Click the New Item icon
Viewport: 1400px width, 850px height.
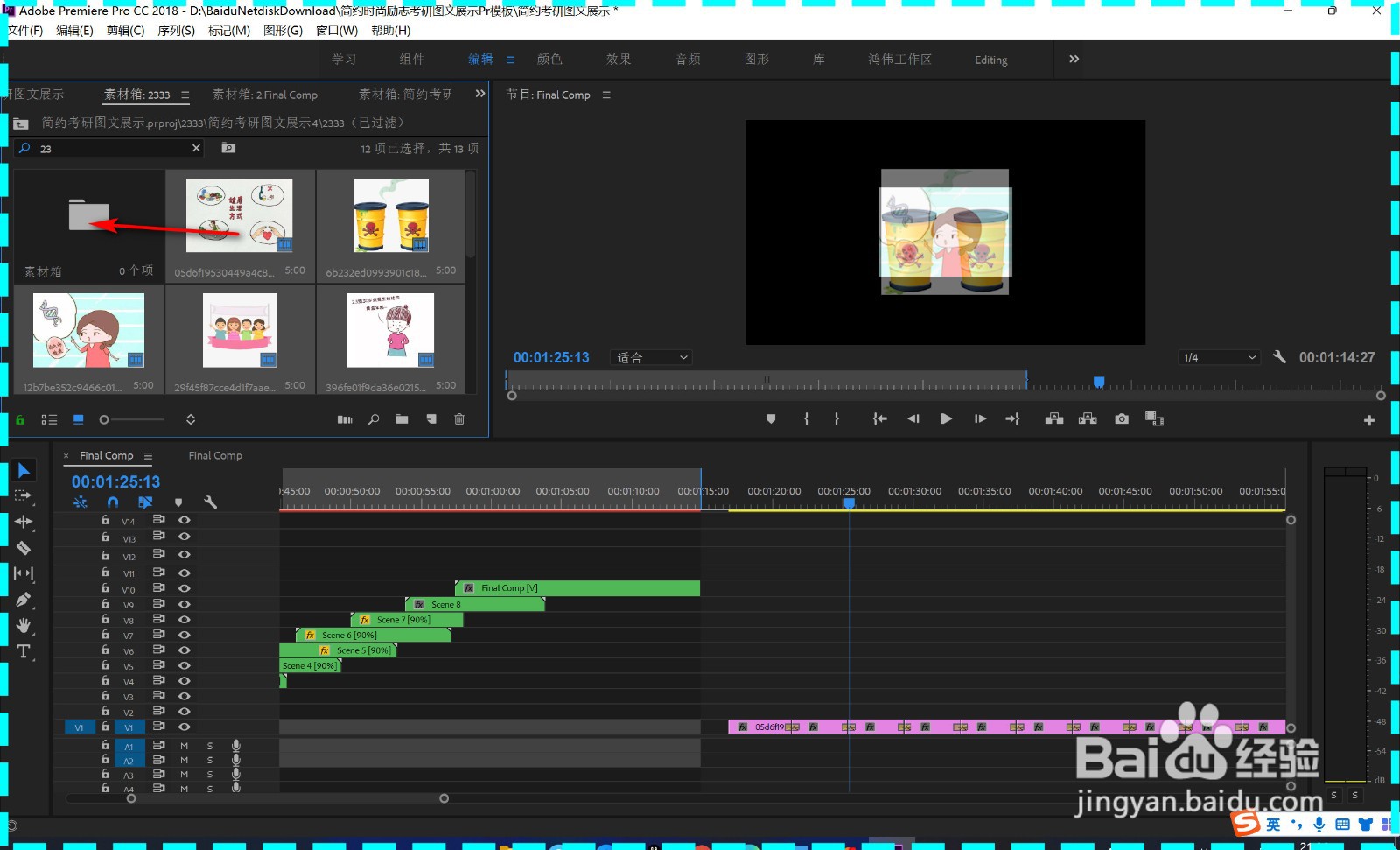click(x=431, y=420)
